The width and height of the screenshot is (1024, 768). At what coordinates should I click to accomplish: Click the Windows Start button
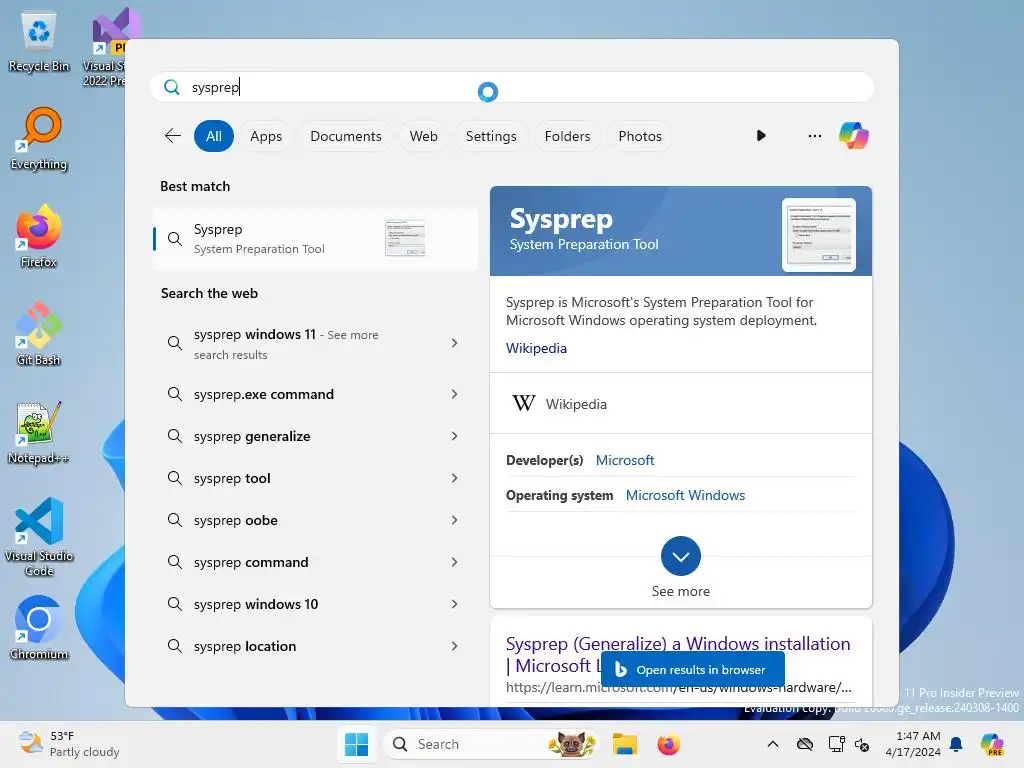357,744
